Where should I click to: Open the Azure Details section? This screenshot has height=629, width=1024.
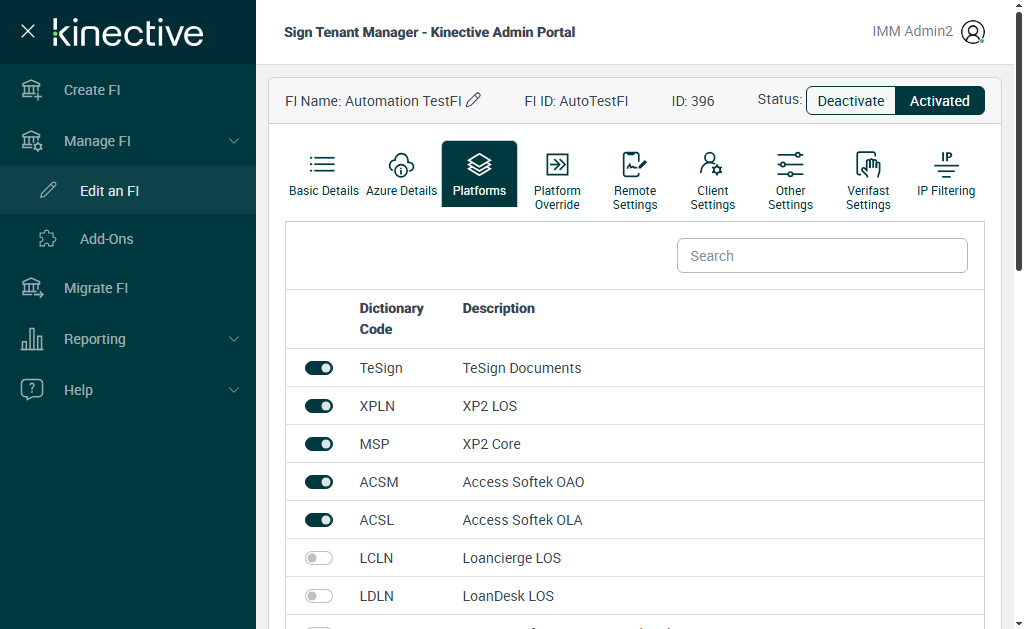(x=401, y=175)
